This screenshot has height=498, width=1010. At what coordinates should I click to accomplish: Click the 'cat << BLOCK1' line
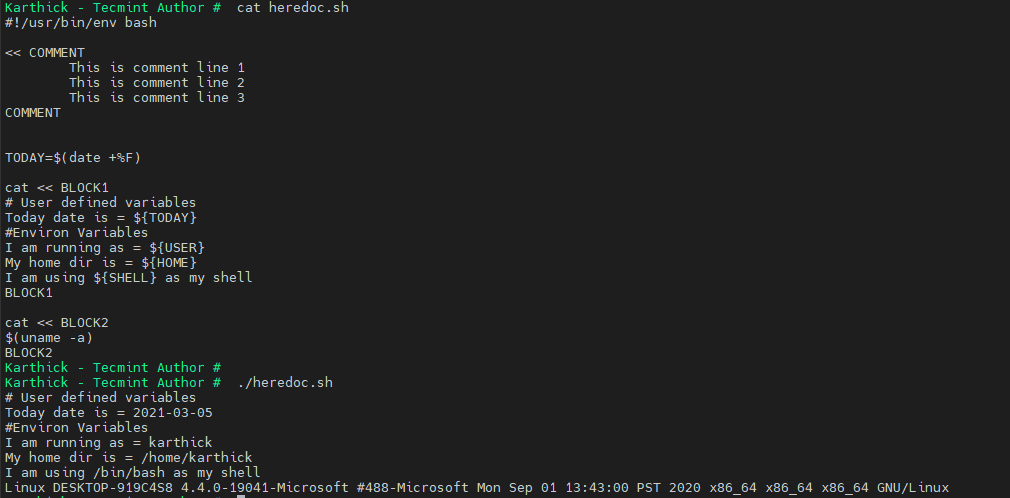coord(56,187)
